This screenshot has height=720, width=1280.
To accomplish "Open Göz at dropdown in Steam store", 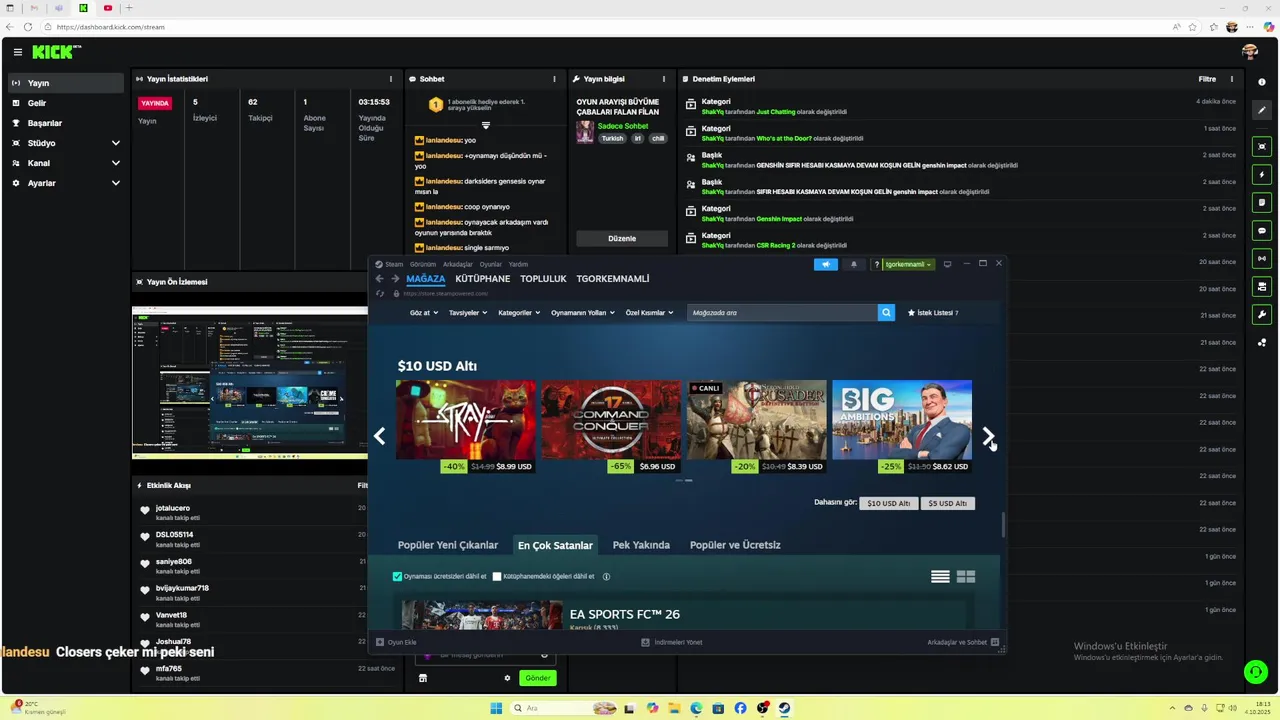I will 423,313.
